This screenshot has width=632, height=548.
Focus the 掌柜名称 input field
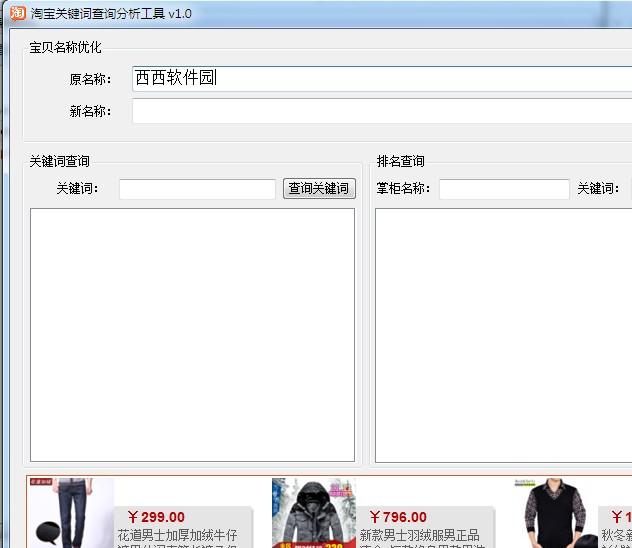(504, 189)
